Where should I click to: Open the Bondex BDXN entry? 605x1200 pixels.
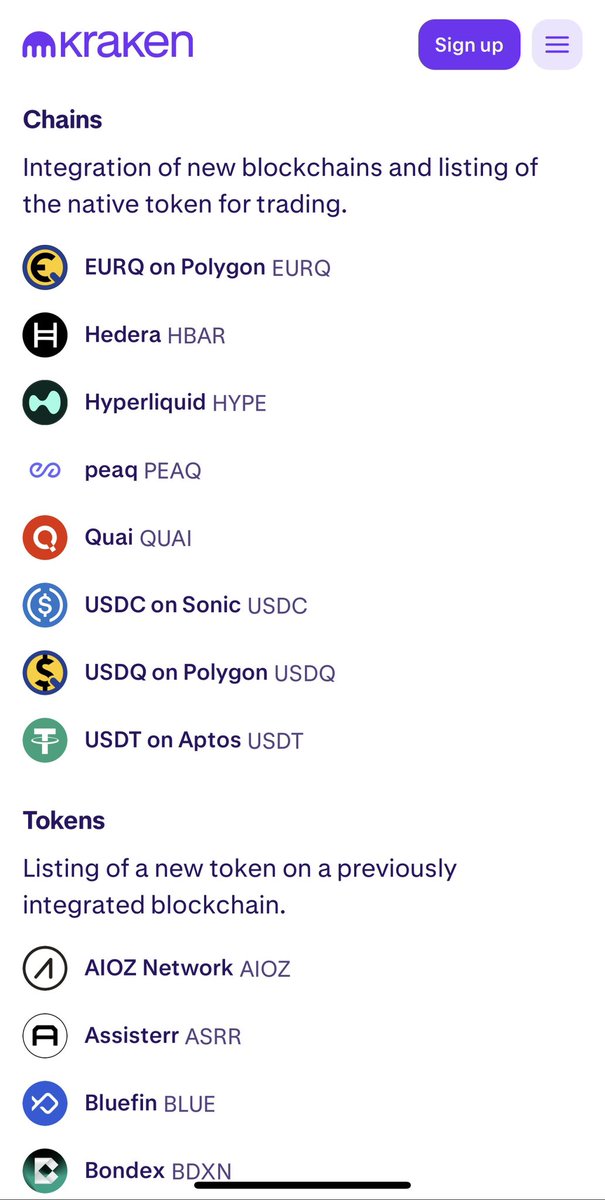click(158, 1170)
